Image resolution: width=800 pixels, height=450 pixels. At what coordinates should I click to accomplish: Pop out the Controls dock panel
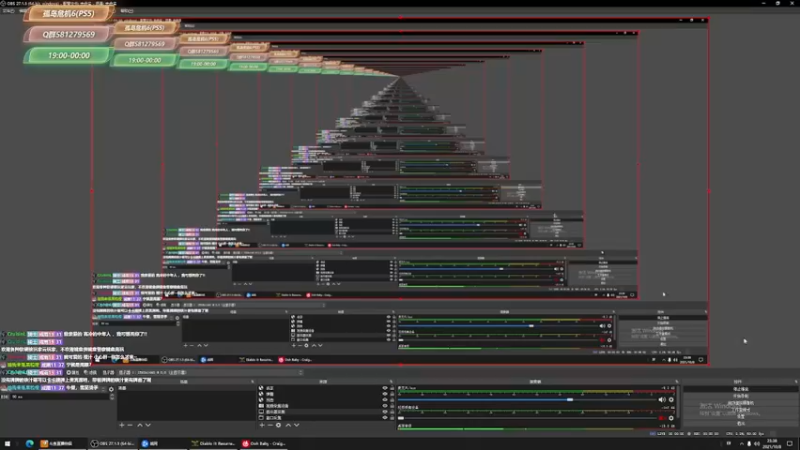[x=795, y=382]
